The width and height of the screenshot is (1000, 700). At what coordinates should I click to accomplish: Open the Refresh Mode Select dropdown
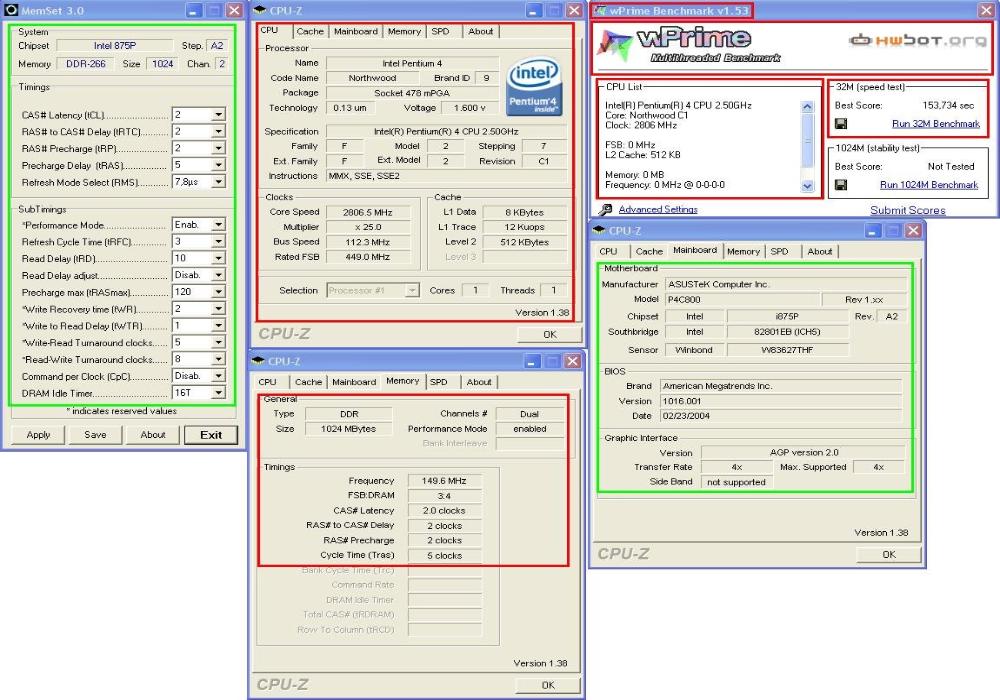click(218, 182)
